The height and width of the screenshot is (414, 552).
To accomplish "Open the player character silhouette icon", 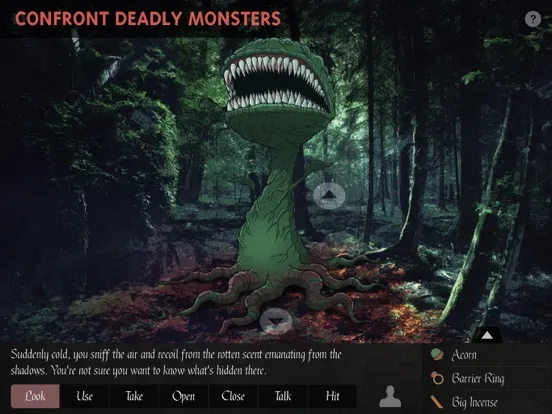I will [390, 396].
